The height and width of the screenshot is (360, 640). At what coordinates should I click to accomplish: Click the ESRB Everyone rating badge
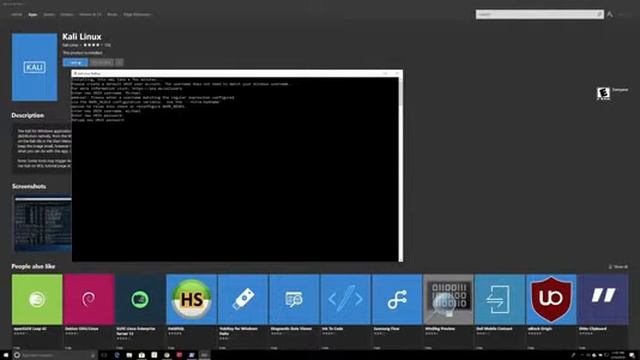coord(603,93)
